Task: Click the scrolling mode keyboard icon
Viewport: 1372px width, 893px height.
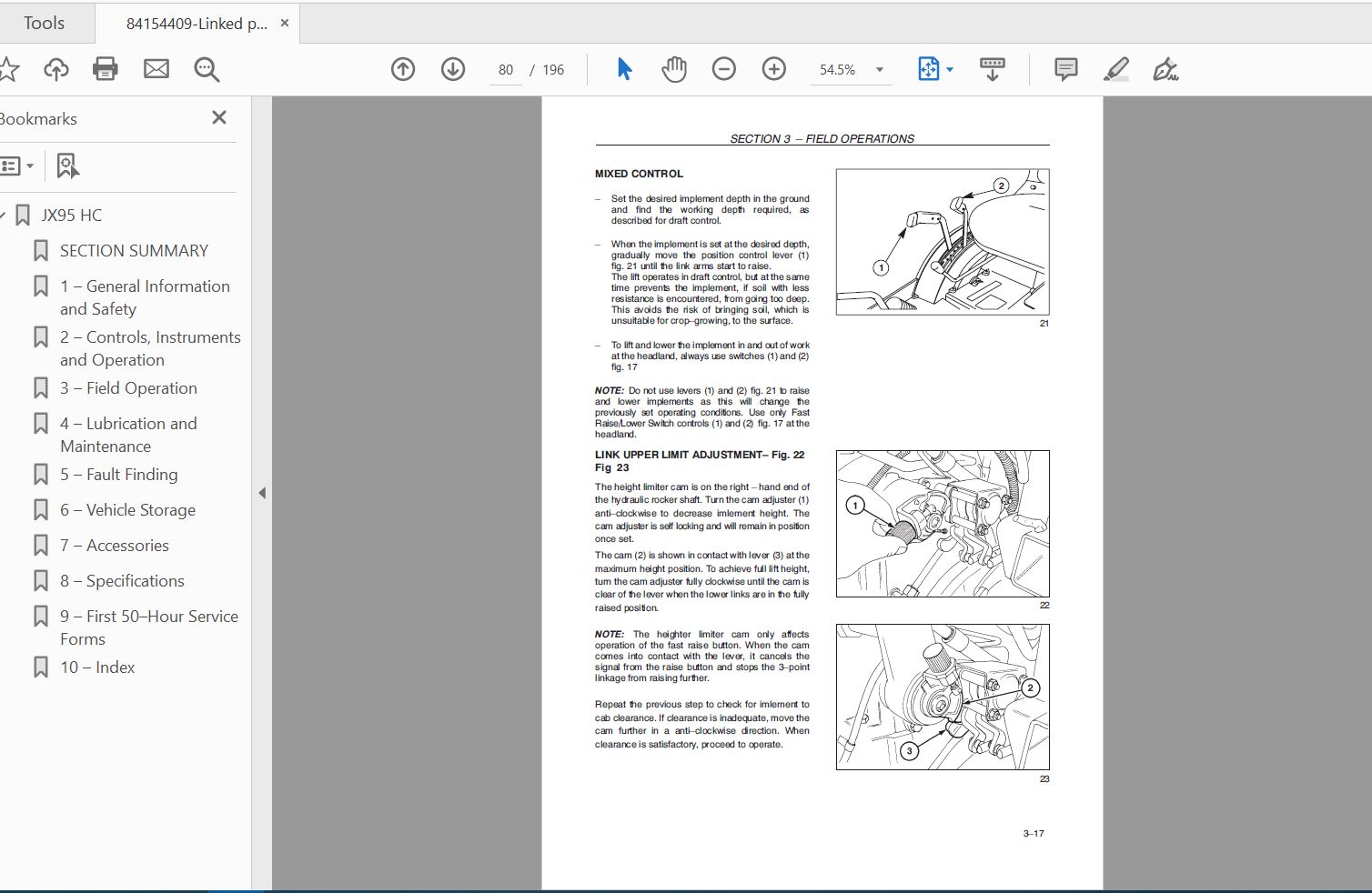Action: coord(993,69)
